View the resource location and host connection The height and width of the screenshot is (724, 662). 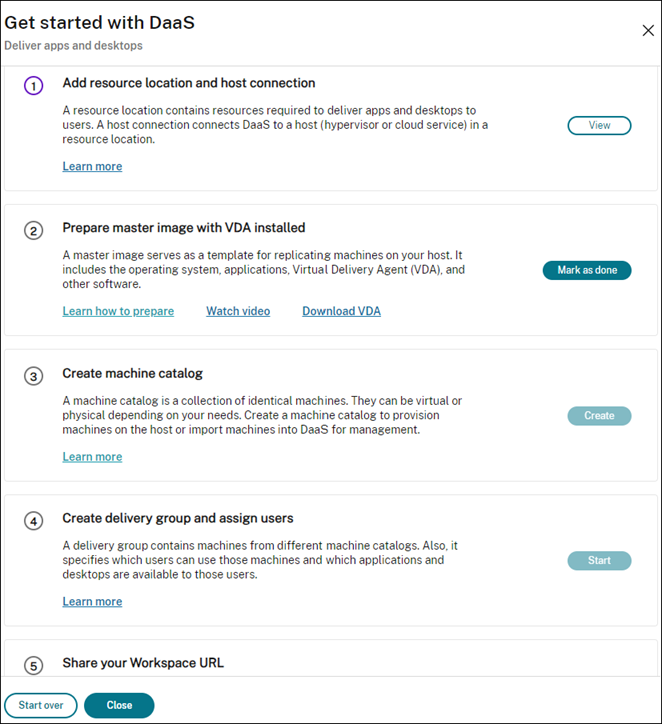click(599, 126)
